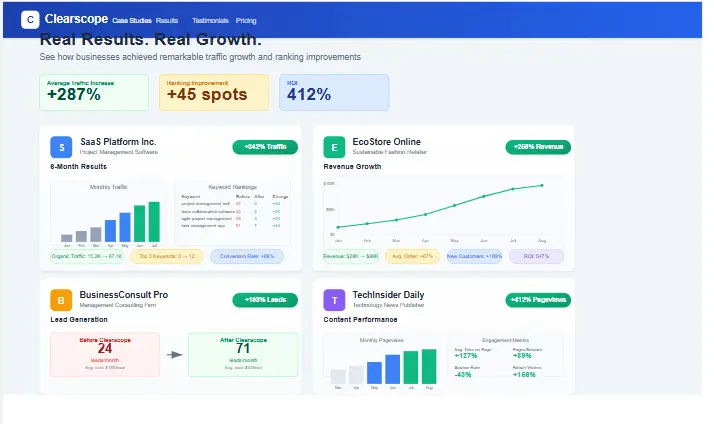
Task: Click the SaaS Platform Inc. title
Action: [118, 142]
